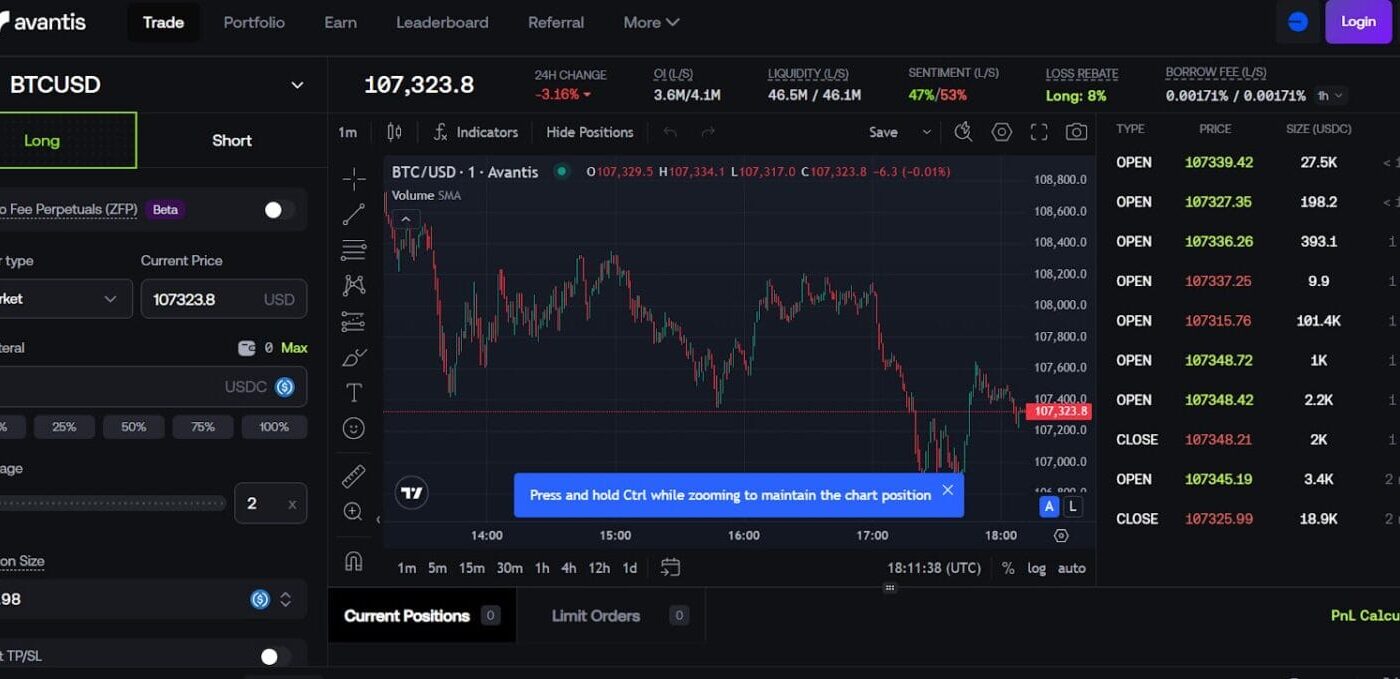This screenshot has height=679, width=1400.
Task: Select the trend line drawing tool
Action: click(x=354, y=214)
